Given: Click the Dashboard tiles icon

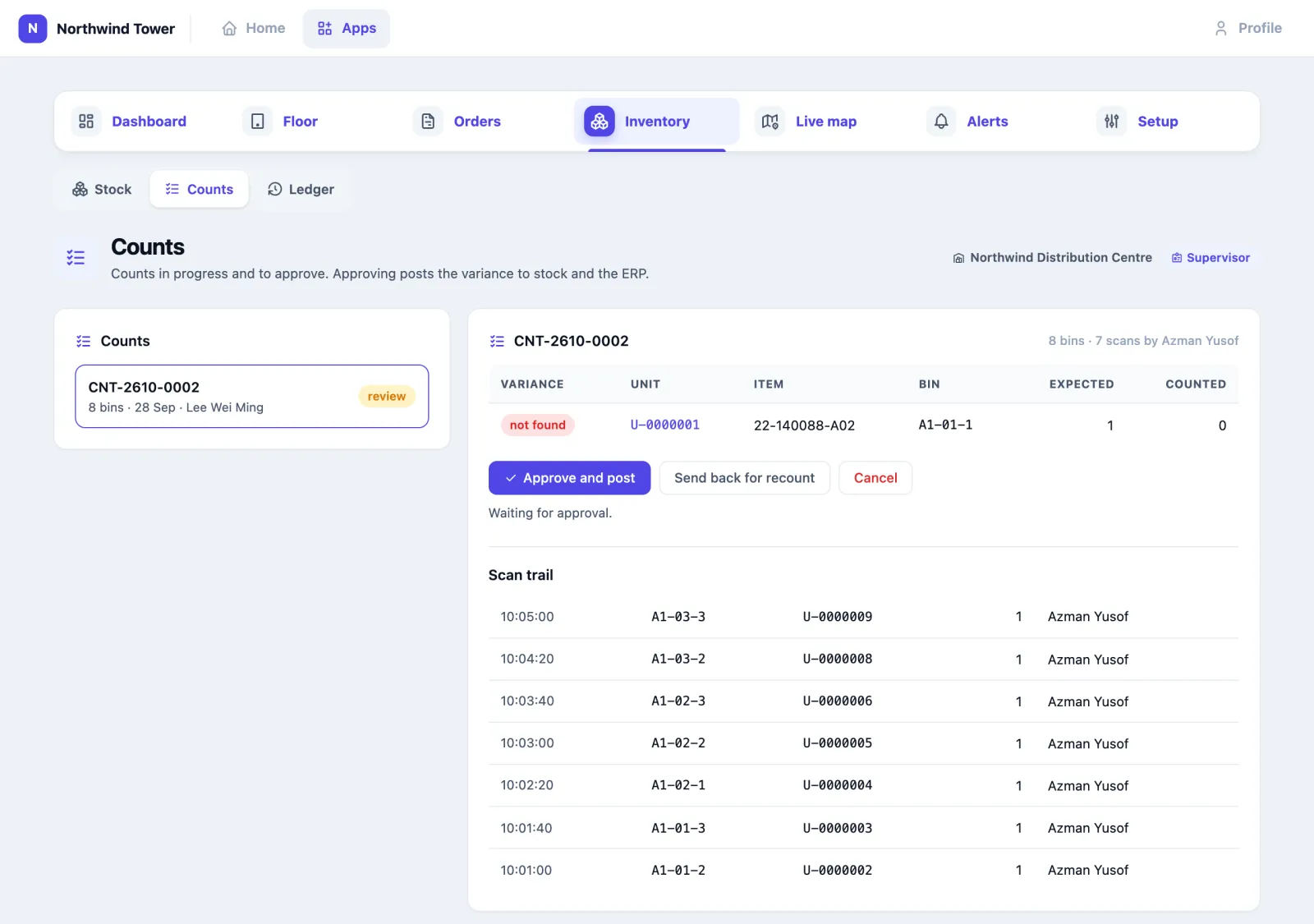Looking at the screenshot, I should tap(86, 122).
